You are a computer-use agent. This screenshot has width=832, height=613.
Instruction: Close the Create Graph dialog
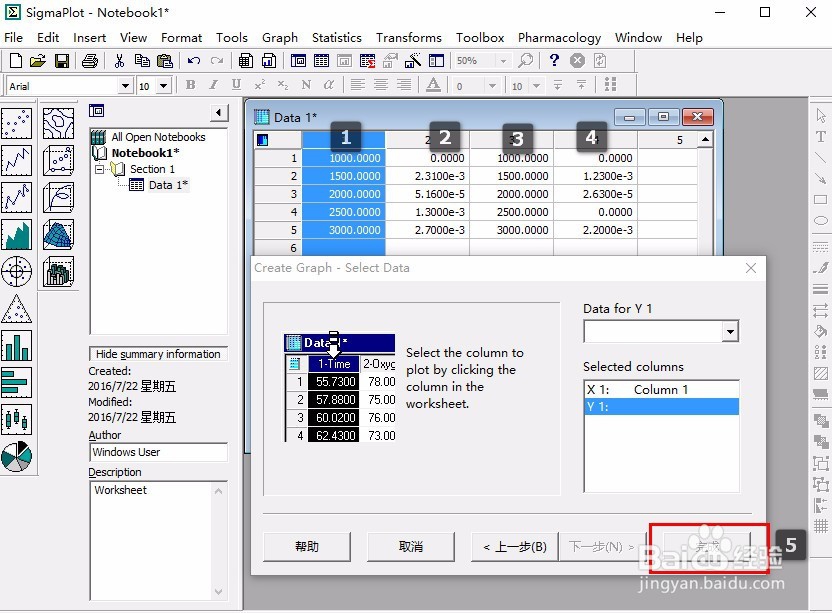coord(750,268)
